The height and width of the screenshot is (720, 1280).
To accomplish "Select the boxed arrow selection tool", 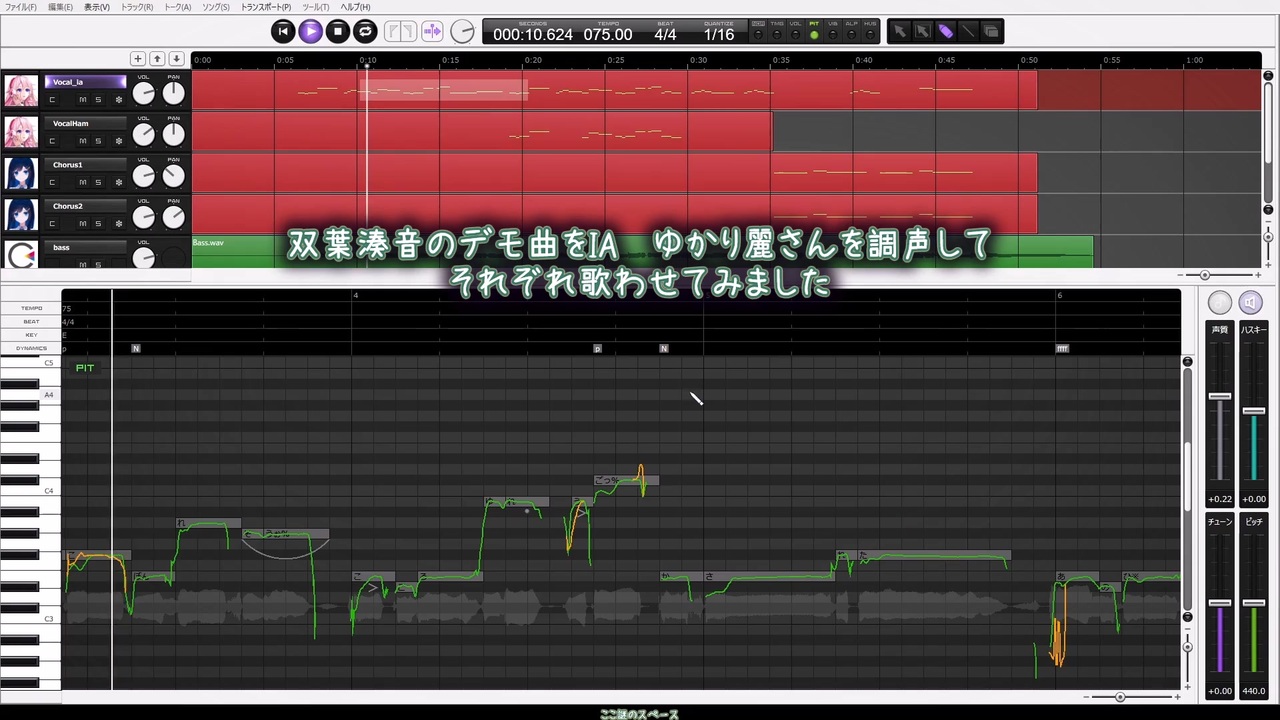I will point(923,31).
